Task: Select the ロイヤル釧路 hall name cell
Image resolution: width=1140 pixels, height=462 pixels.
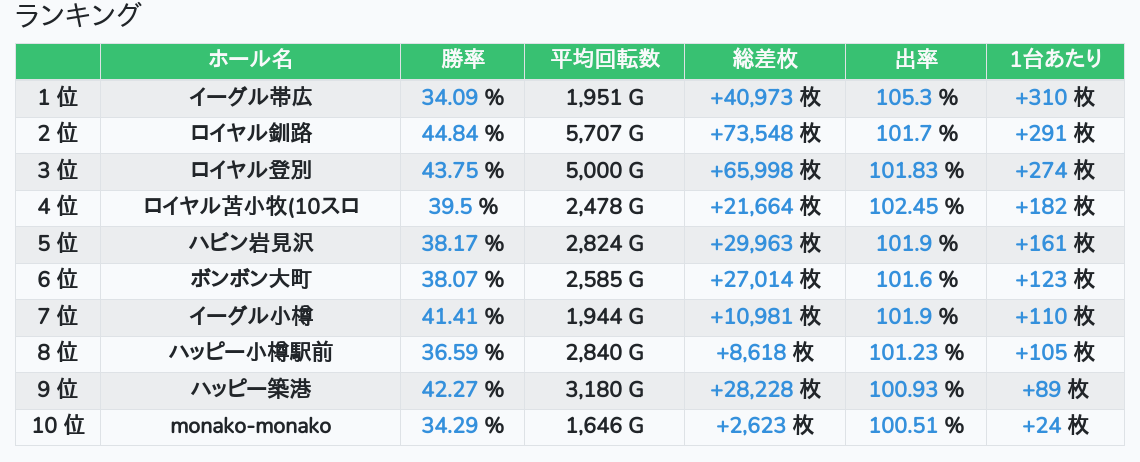Action: click(x=250, y=133)
